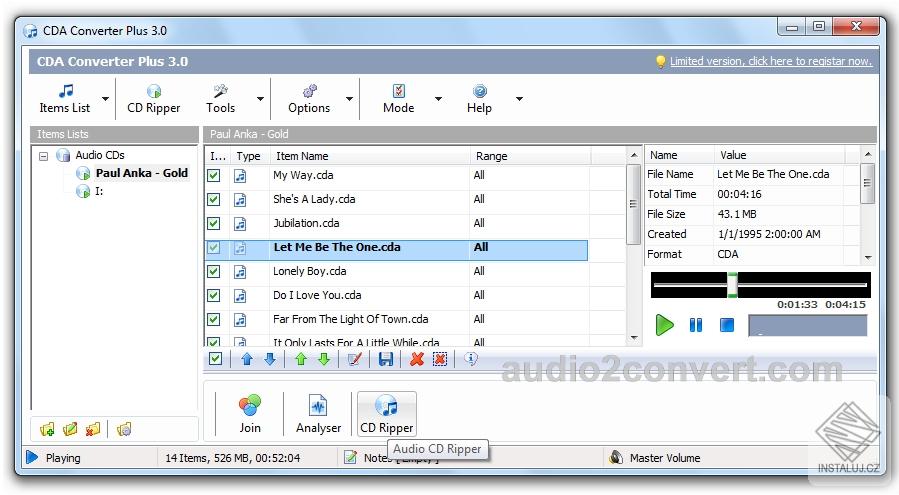Viewport: 899px width, 495px height.
Task: Click the Playing status arrow icon
Action: pyautogui.click(x=33, y=457)
